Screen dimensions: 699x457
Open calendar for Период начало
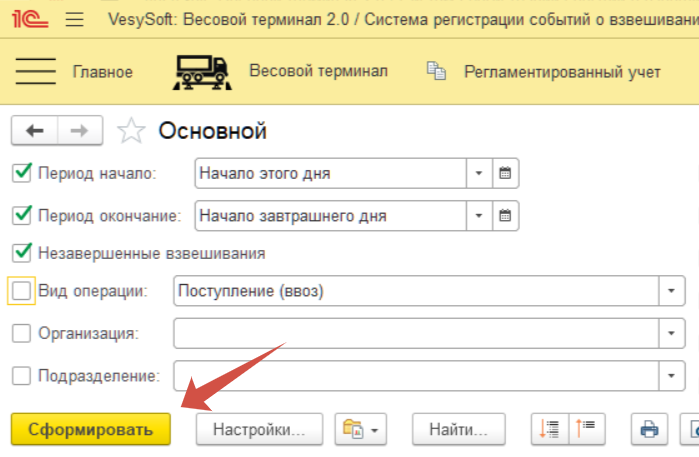pos(505,173)
